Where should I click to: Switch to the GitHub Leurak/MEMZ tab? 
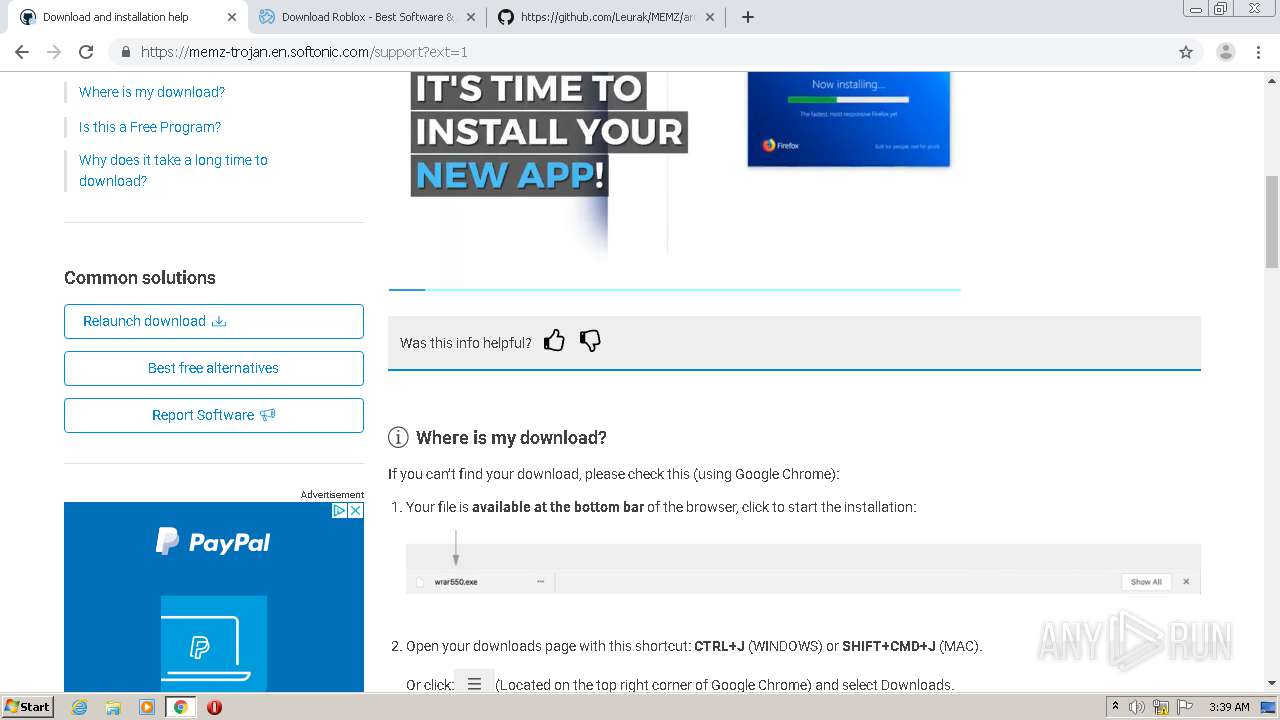(607, 17)
